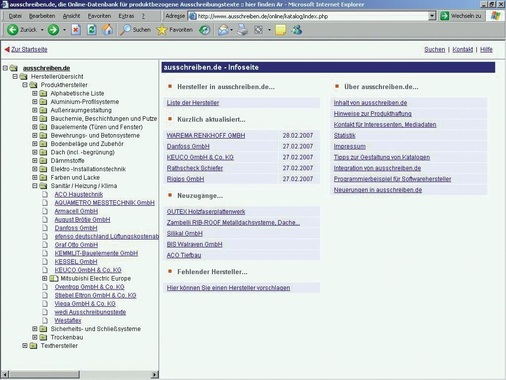
Task: Click the Zurück back arrow icon
Action: click(12, 30)
